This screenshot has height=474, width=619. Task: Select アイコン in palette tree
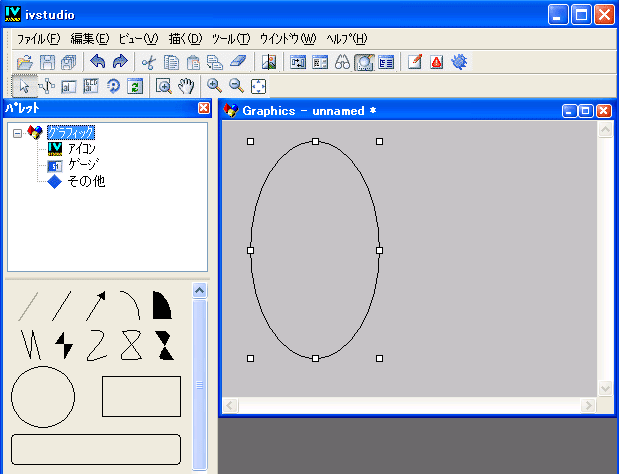tap(81, 148)
